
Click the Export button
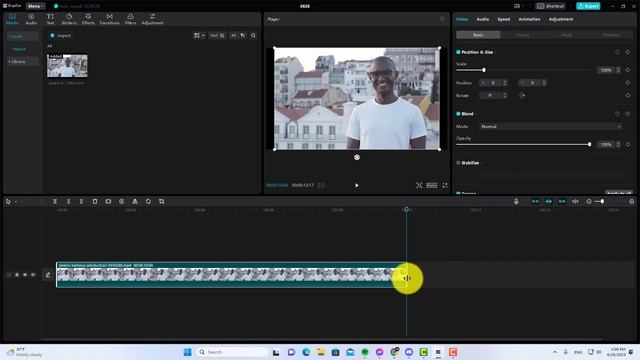click(588, 6)
